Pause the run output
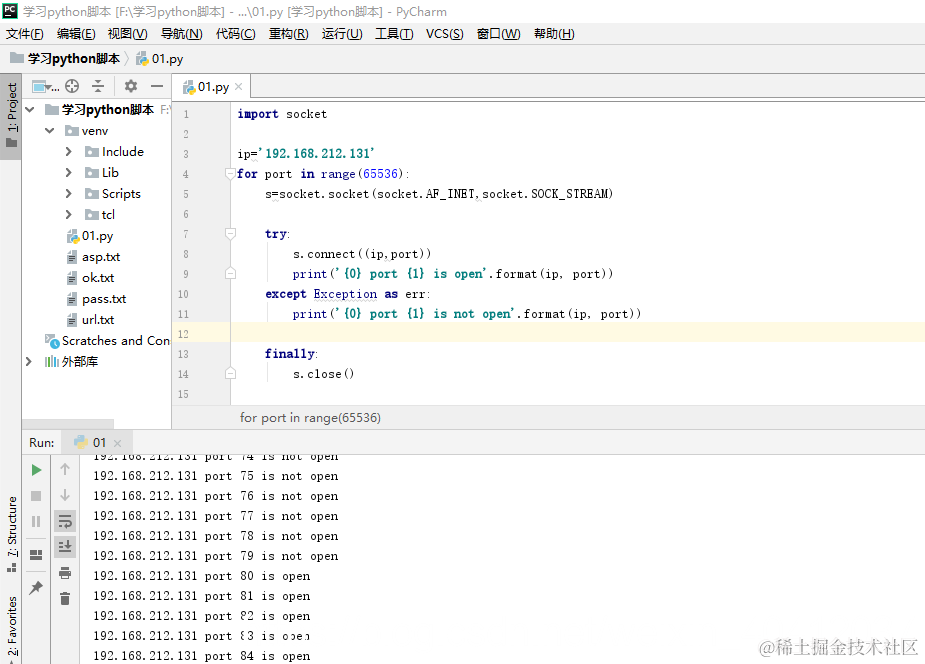 36,521
